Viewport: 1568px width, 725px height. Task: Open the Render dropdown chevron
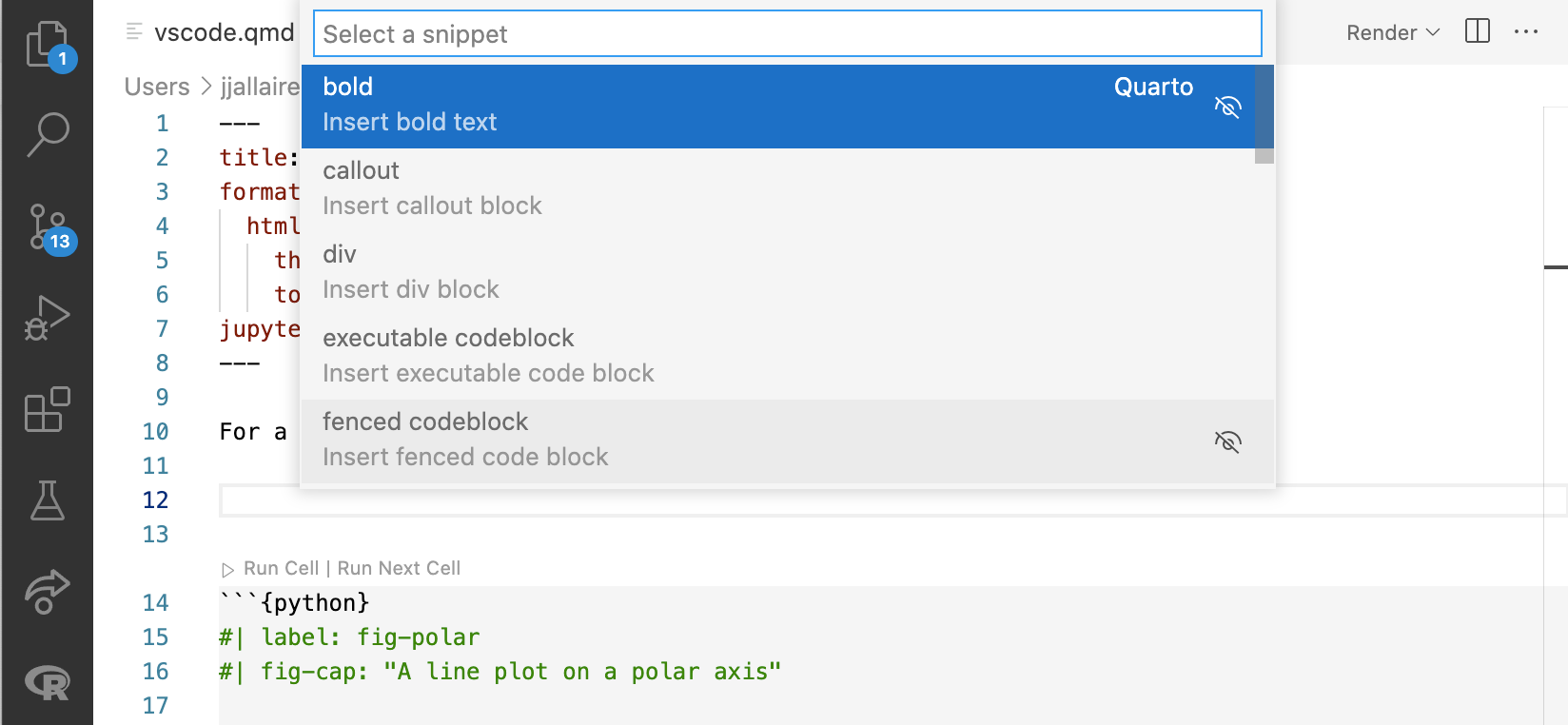(1431, 31)
